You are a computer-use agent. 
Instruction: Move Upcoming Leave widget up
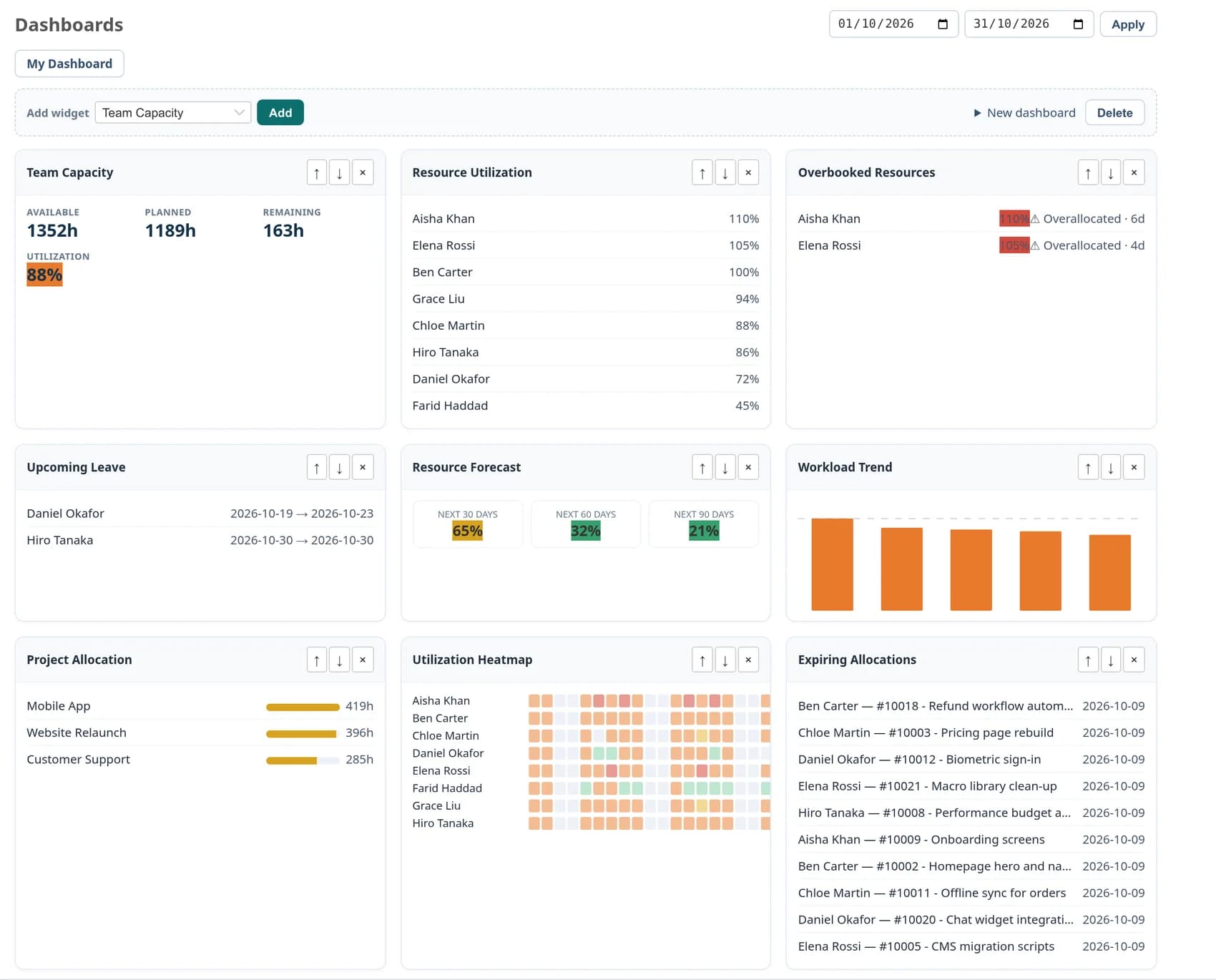coord(317,467)
